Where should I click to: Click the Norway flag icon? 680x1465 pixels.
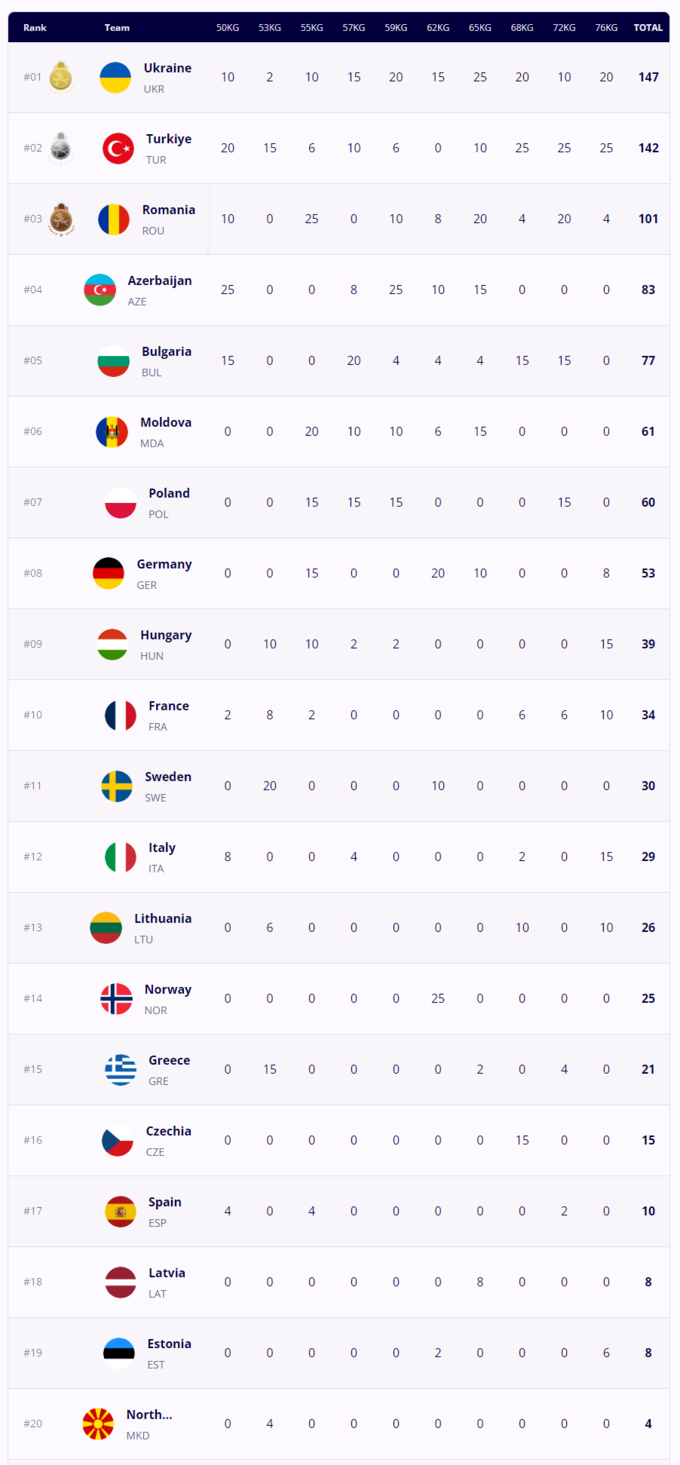pyautogui.click(x=116, y=998)
